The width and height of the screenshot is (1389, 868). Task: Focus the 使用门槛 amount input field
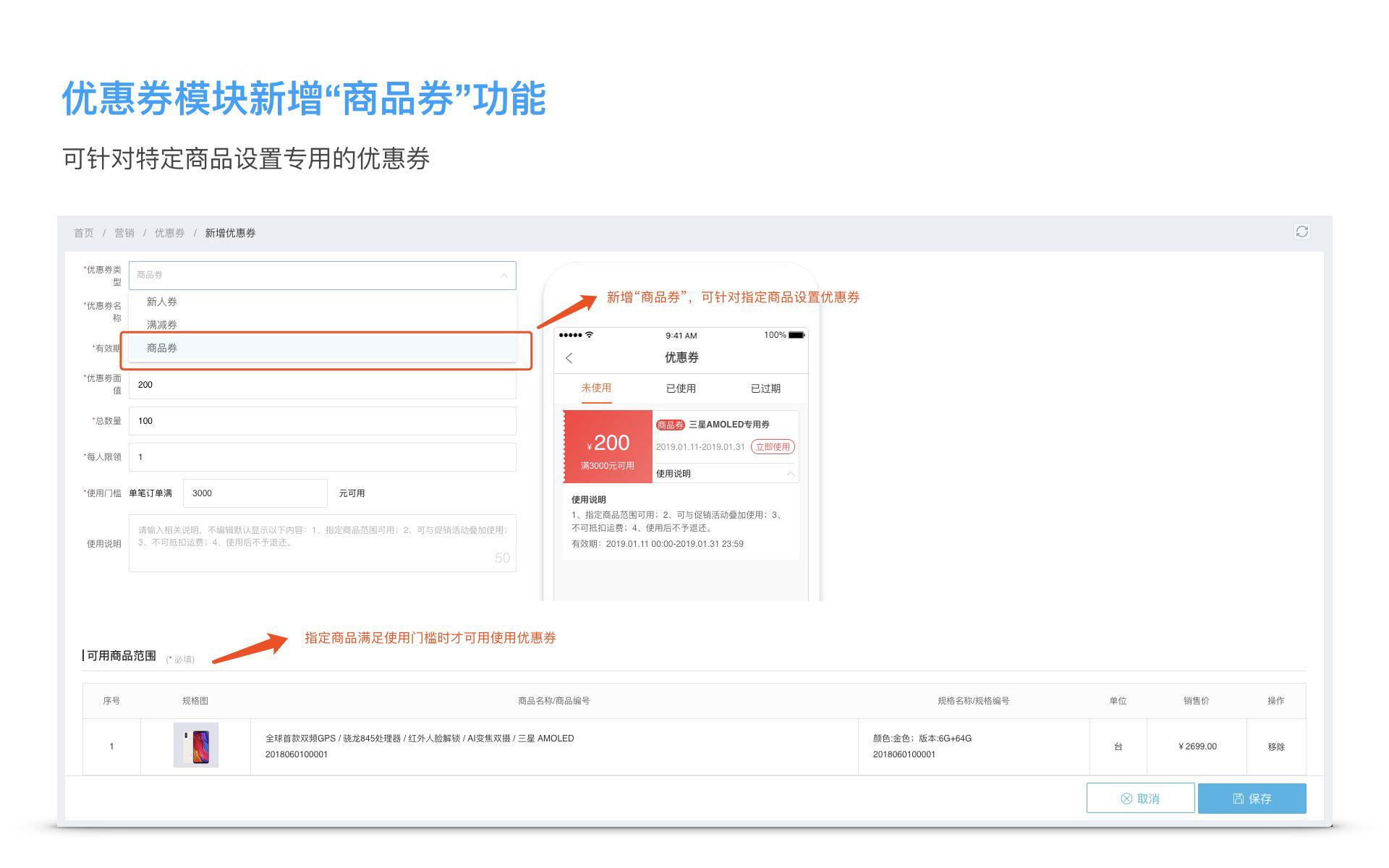255,493
